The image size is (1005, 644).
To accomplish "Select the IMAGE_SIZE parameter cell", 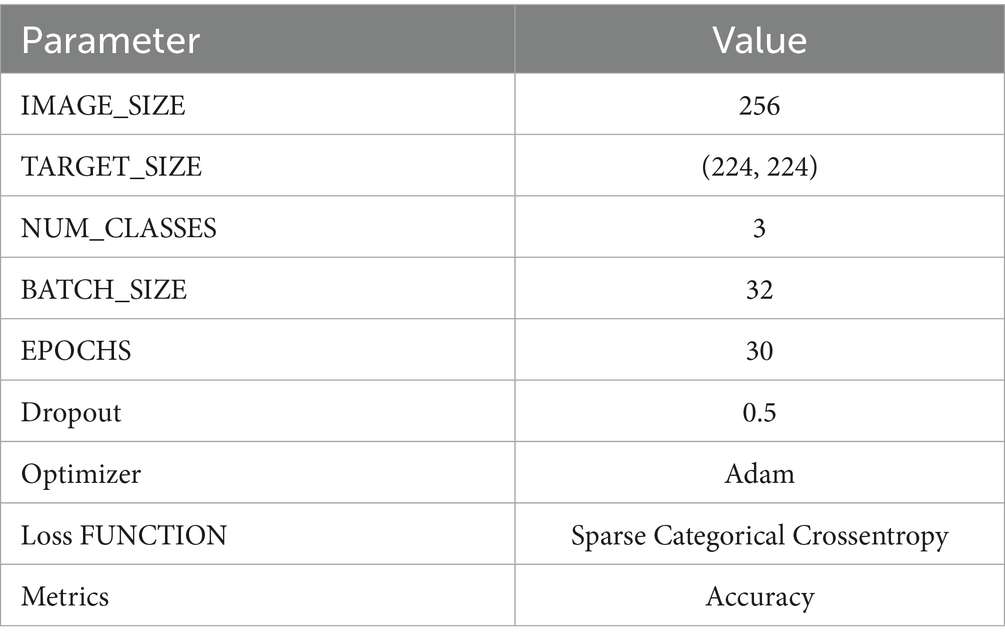I will [x=103, y=105].
